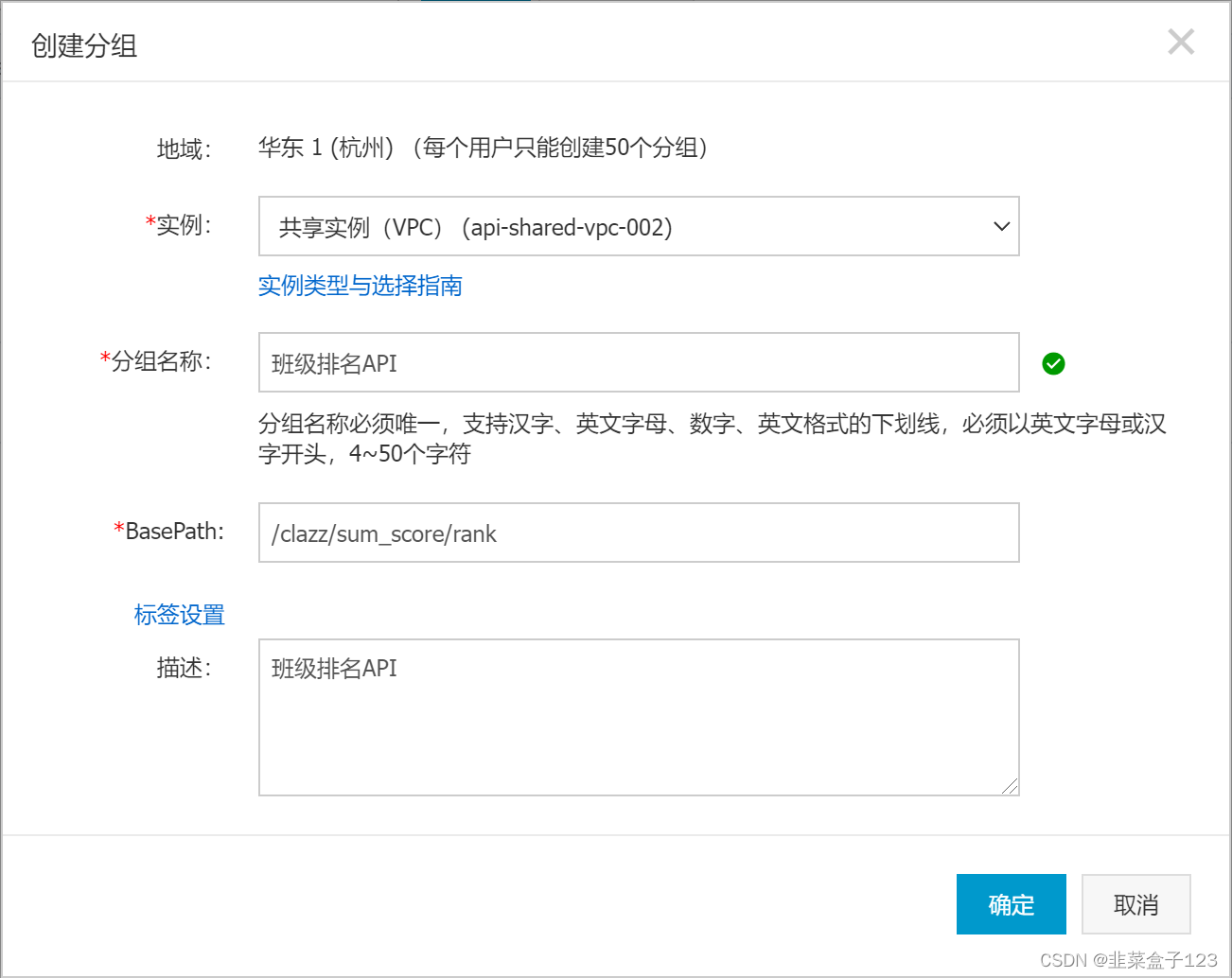Click the *分组名称 field label

click(x=156, y=361)
